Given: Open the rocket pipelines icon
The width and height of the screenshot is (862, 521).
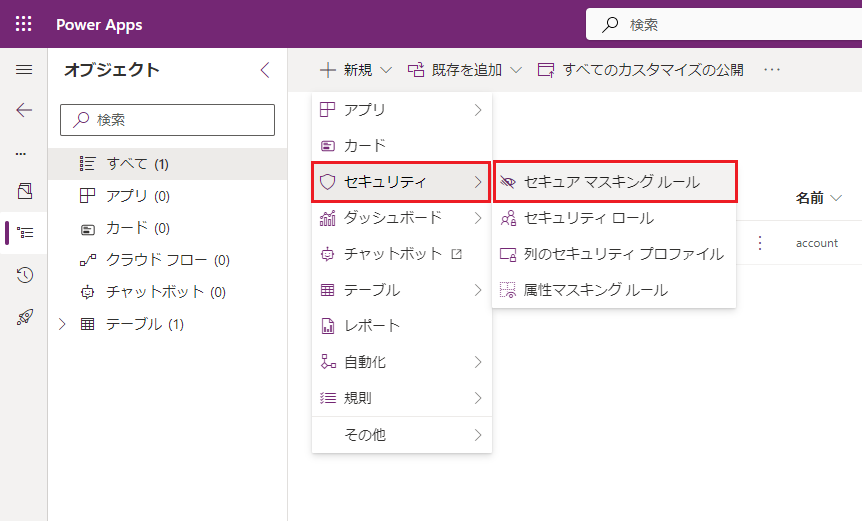Looking at the screenshot, I should 24,317.
